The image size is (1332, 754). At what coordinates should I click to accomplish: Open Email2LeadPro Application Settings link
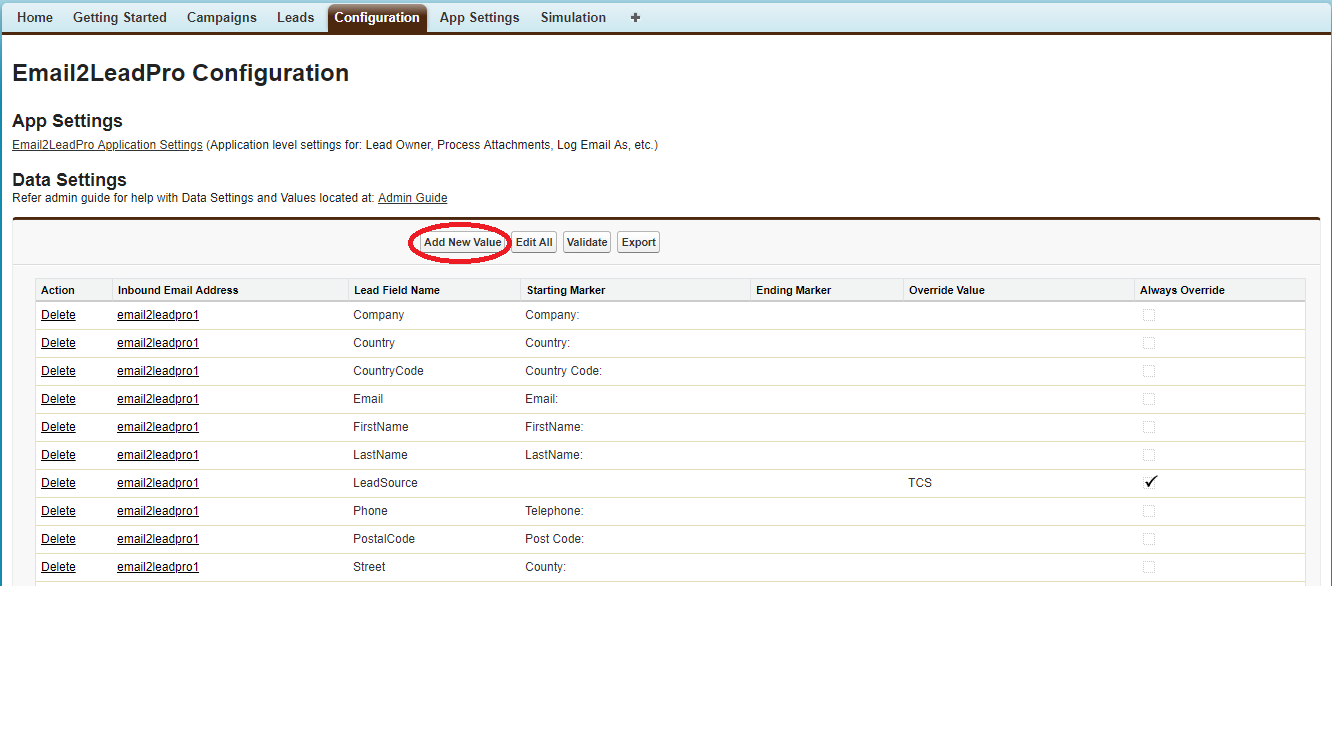point(107,145)
